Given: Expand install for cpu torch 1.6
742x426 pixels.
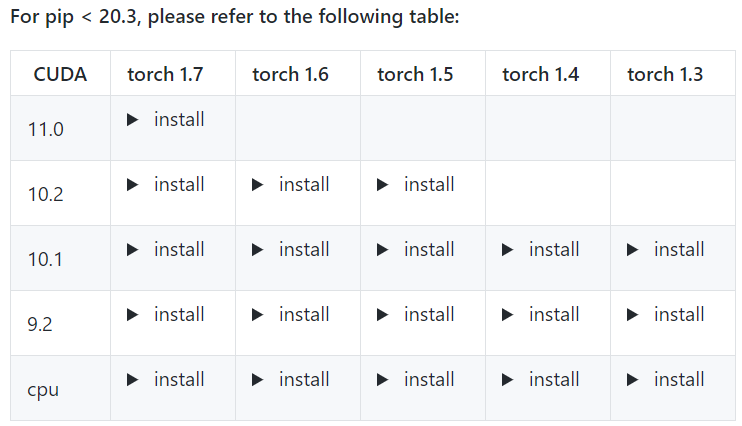Looking at the screenshot, I should [x=292, y=380].
